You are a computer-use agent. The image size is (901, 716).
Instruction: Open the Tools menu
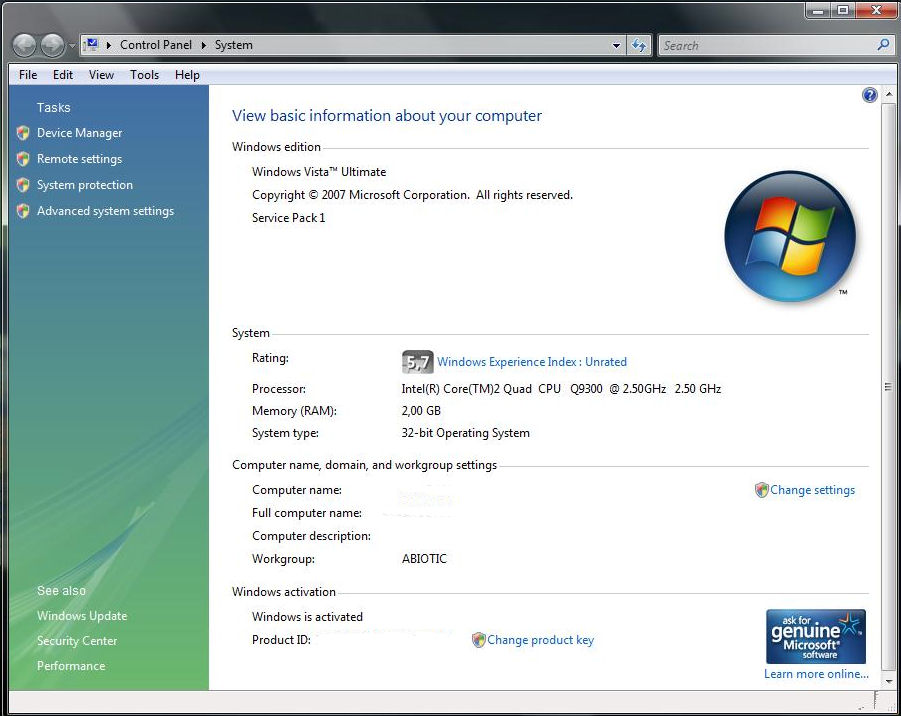144,75
